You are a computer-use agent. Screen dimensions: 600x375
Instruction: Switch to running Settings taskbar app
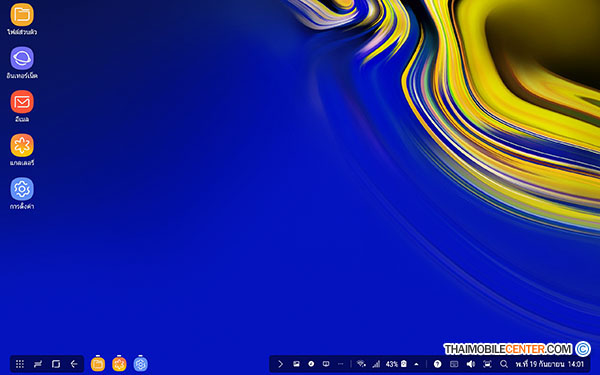140,364
